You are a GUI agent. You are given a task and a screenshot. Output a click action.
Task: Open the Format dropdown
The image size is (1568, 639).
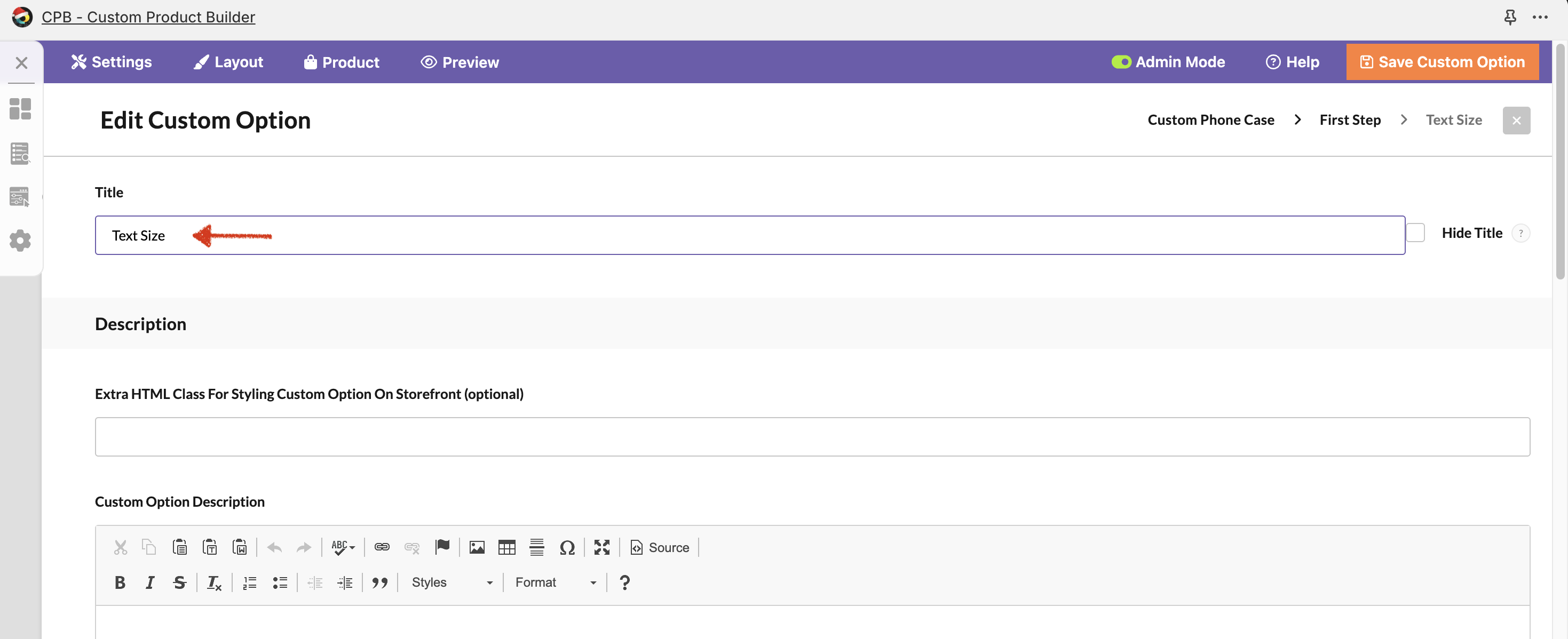coord(555,582)
